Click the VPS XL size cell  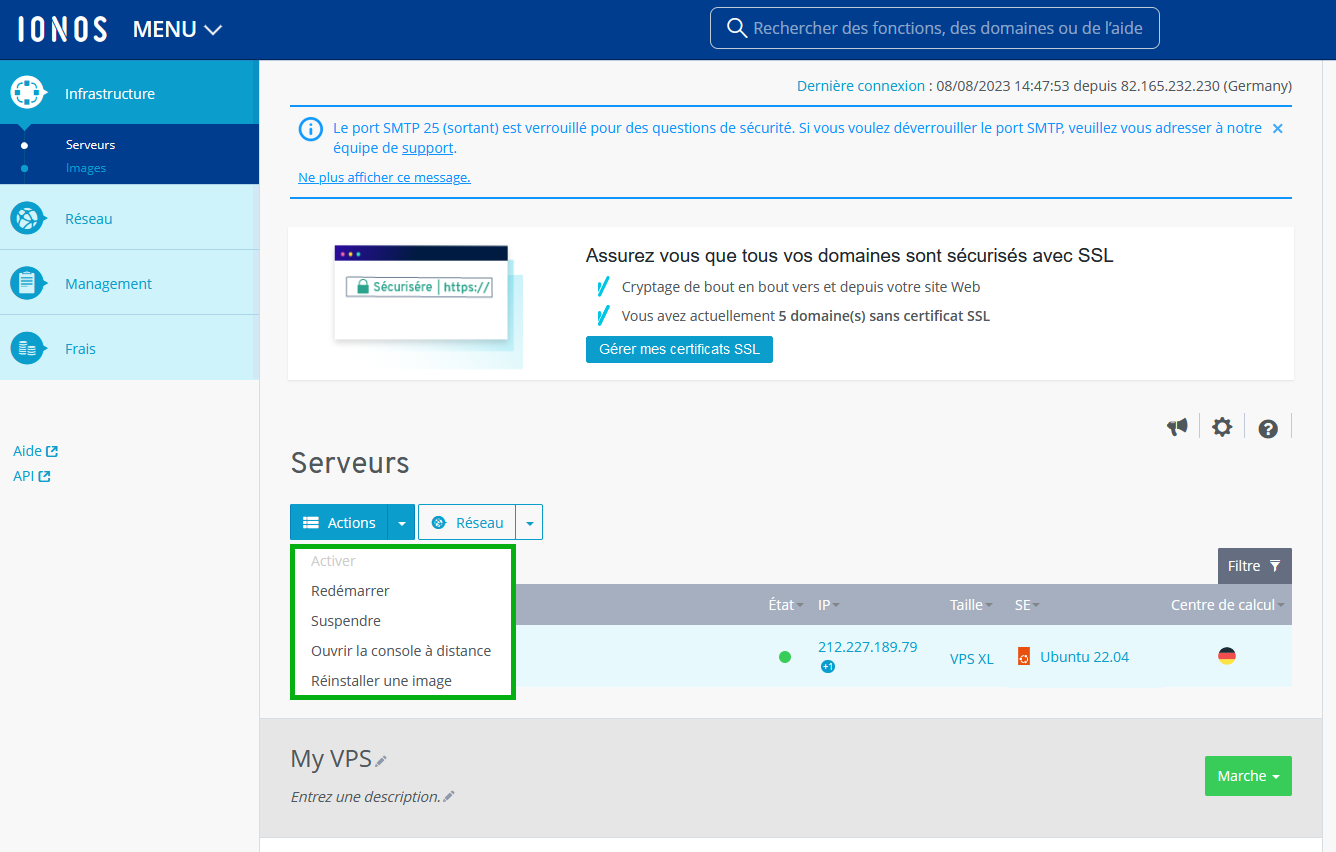(x=972, y=658)
